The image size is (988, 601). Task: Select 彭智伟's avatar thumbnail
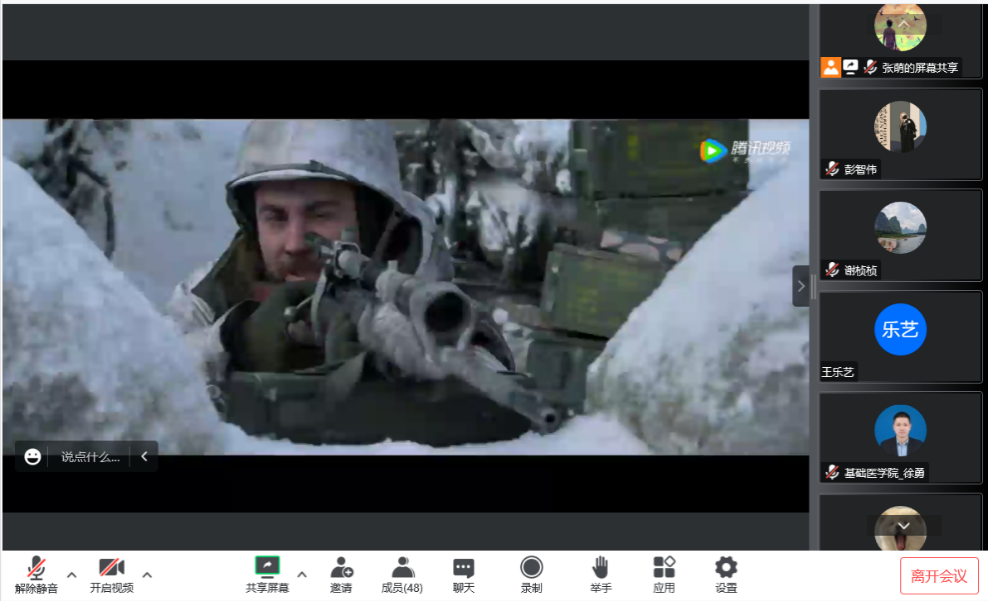tap(900, 127)
